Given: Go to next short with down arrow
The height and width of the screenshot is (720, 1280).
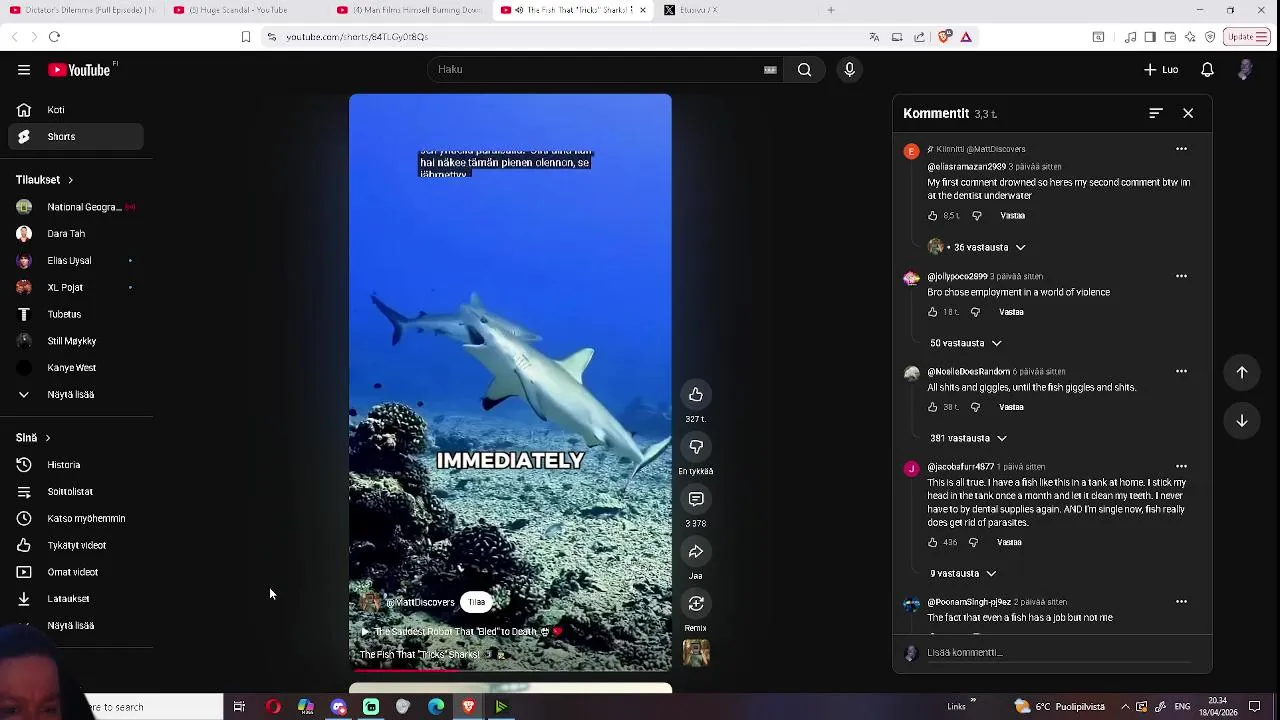Looking at the screenshot, I should 1242,421.
